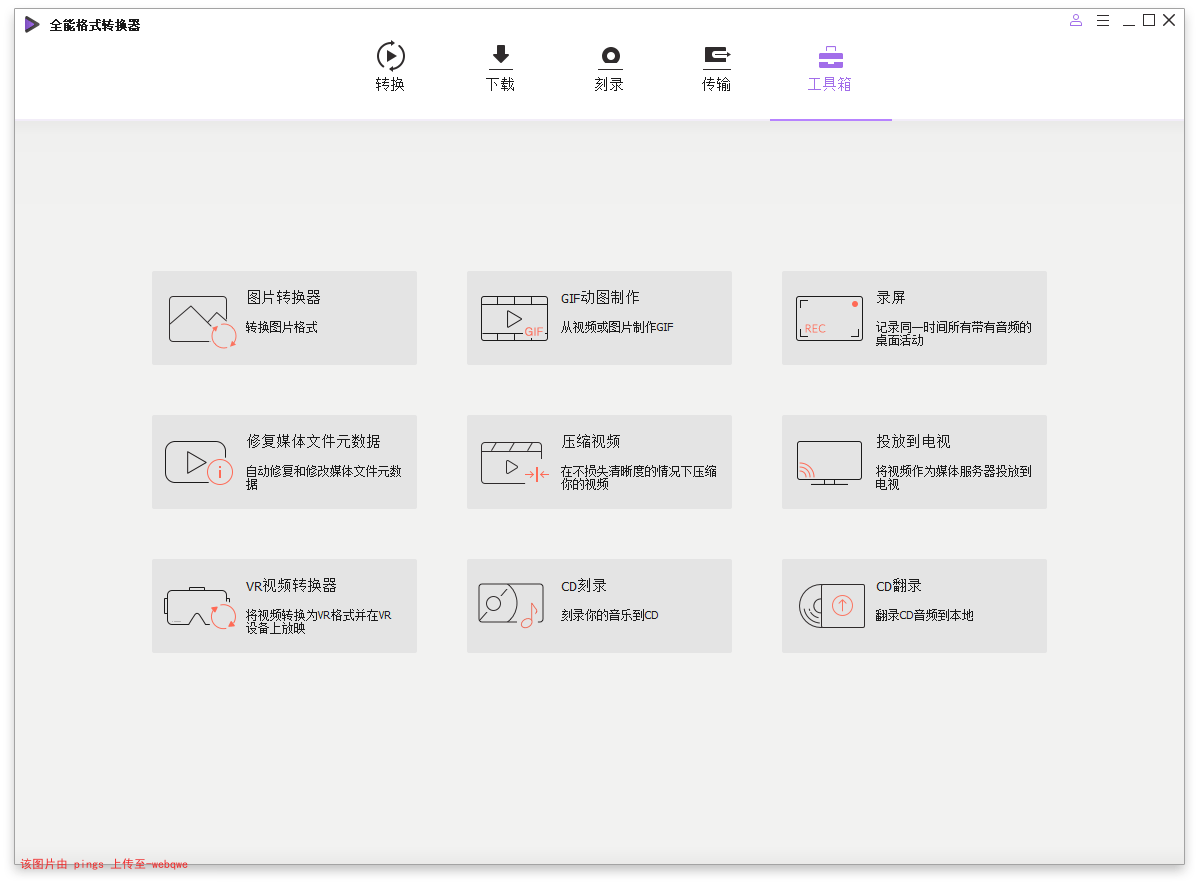Viewport: 1199px width, 888px height.
Task: Click description 在不损失清晰度的情况下压缩你的视频
Action: [638, 477]
